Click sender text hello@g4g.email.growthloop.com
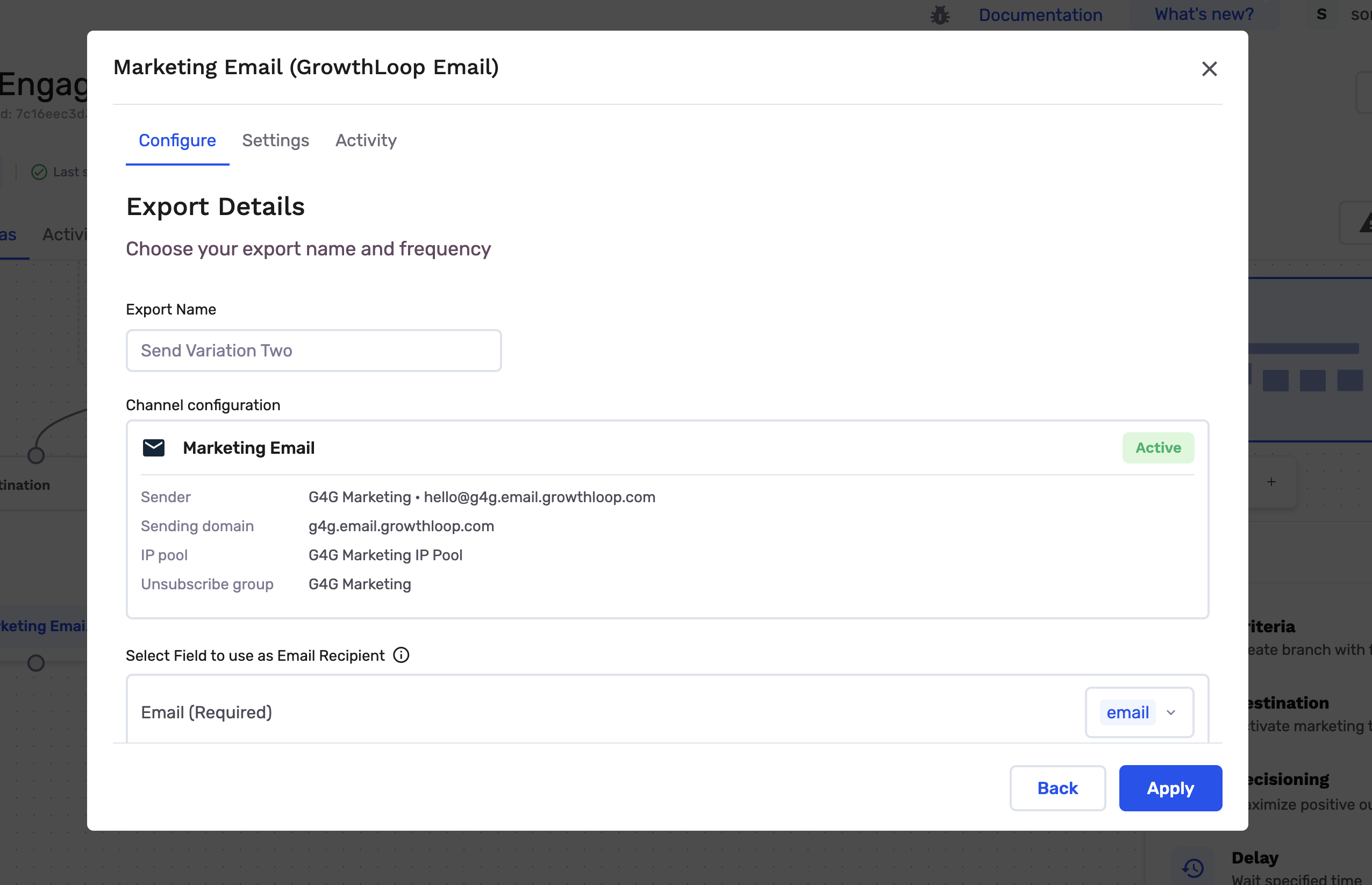Viewport: 1372px width, 885px height. 539,497
